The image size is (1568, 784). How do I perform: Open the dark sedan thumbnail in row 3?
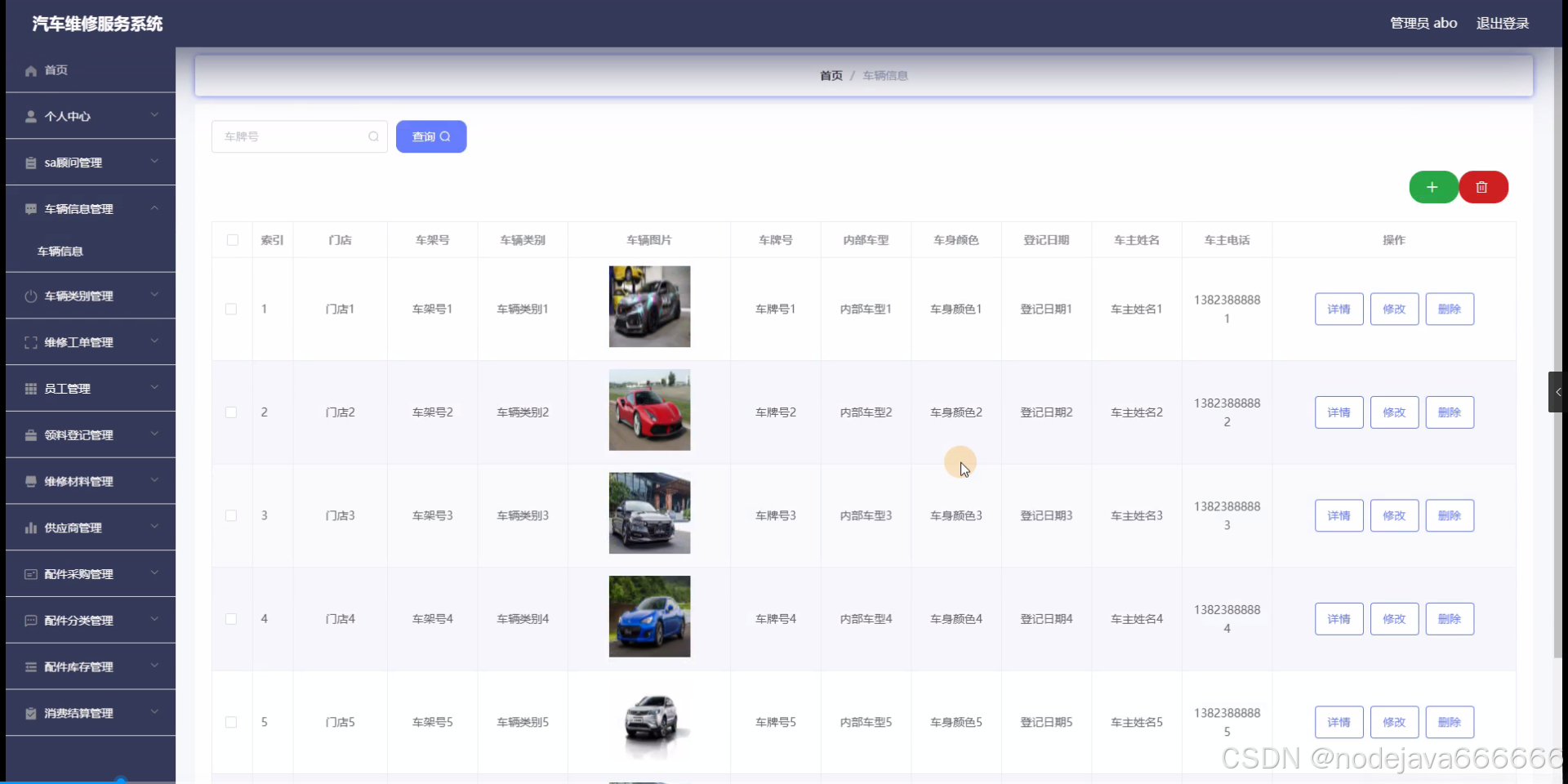click(x=649, y=514)
